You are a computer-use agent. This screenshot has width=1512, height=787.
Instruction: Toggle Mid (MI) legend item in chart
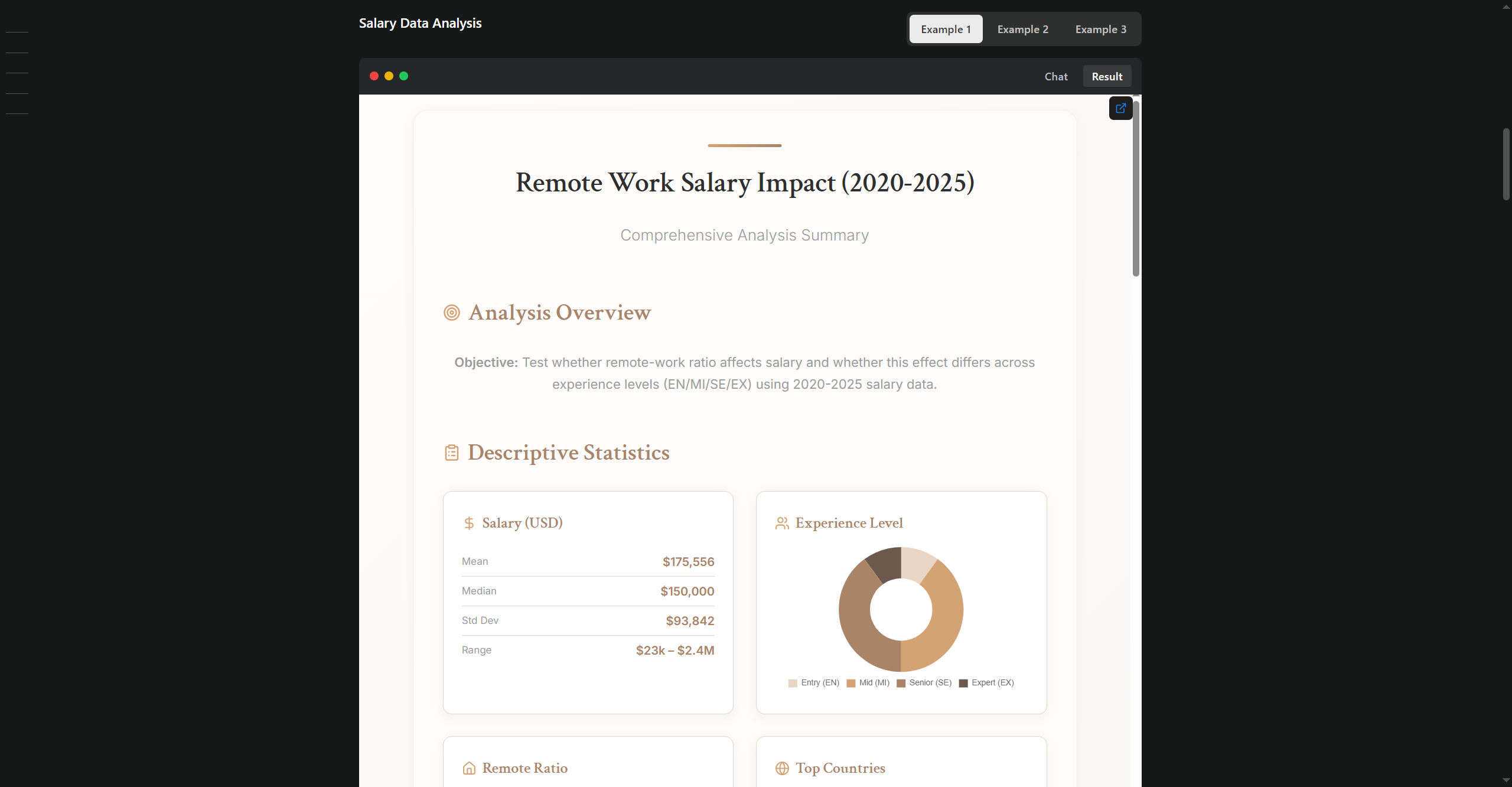tap(868, 683)
